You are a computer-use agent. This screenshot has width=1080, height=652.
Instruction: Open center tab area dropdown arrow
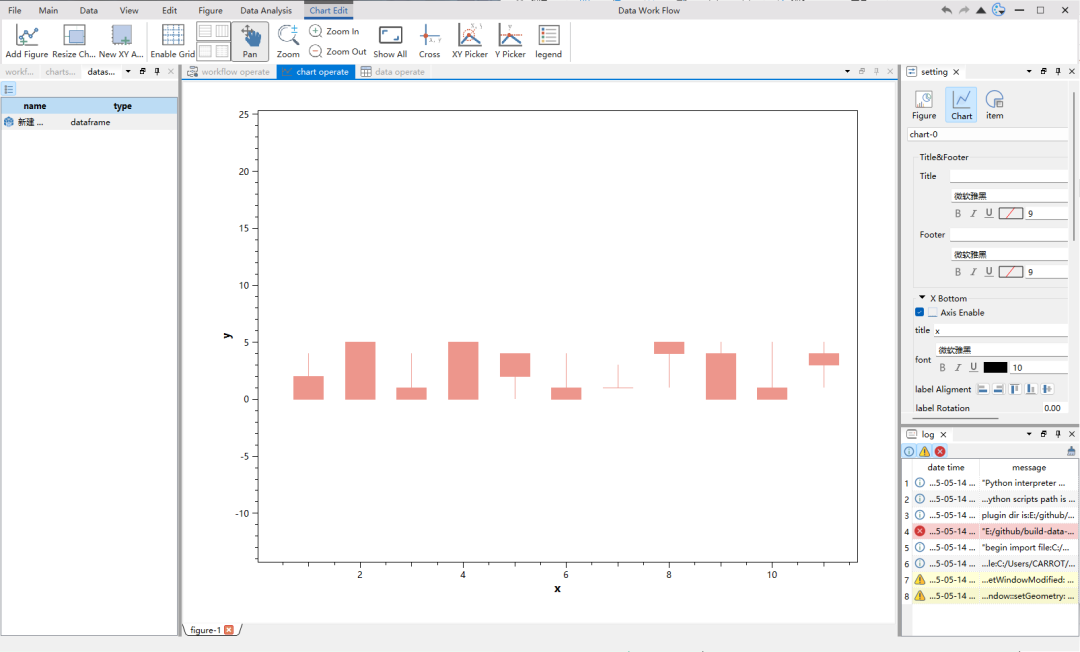[x=847, y=72]
